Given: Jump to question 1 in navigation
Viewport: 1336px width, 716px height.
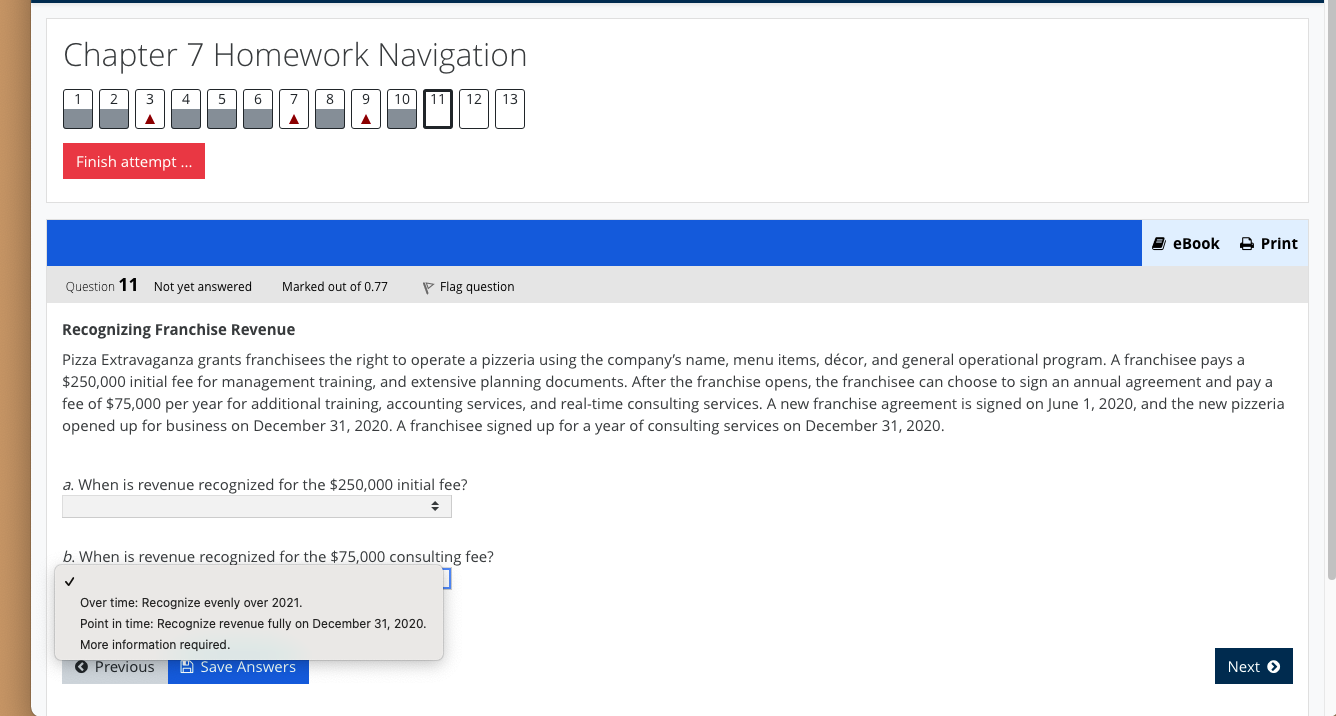Looking at the screenshot, I should point(77,108).
